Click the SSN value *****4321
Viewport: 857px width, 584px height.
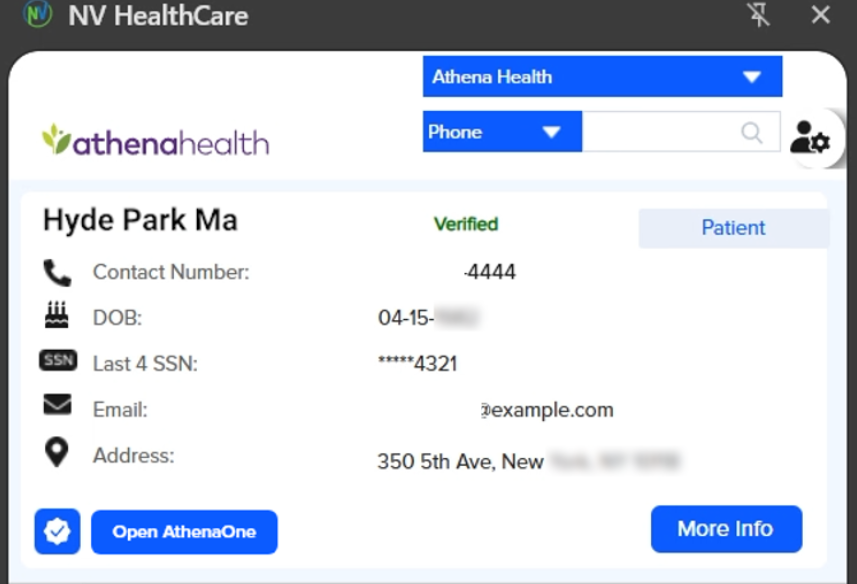point(418,363)
